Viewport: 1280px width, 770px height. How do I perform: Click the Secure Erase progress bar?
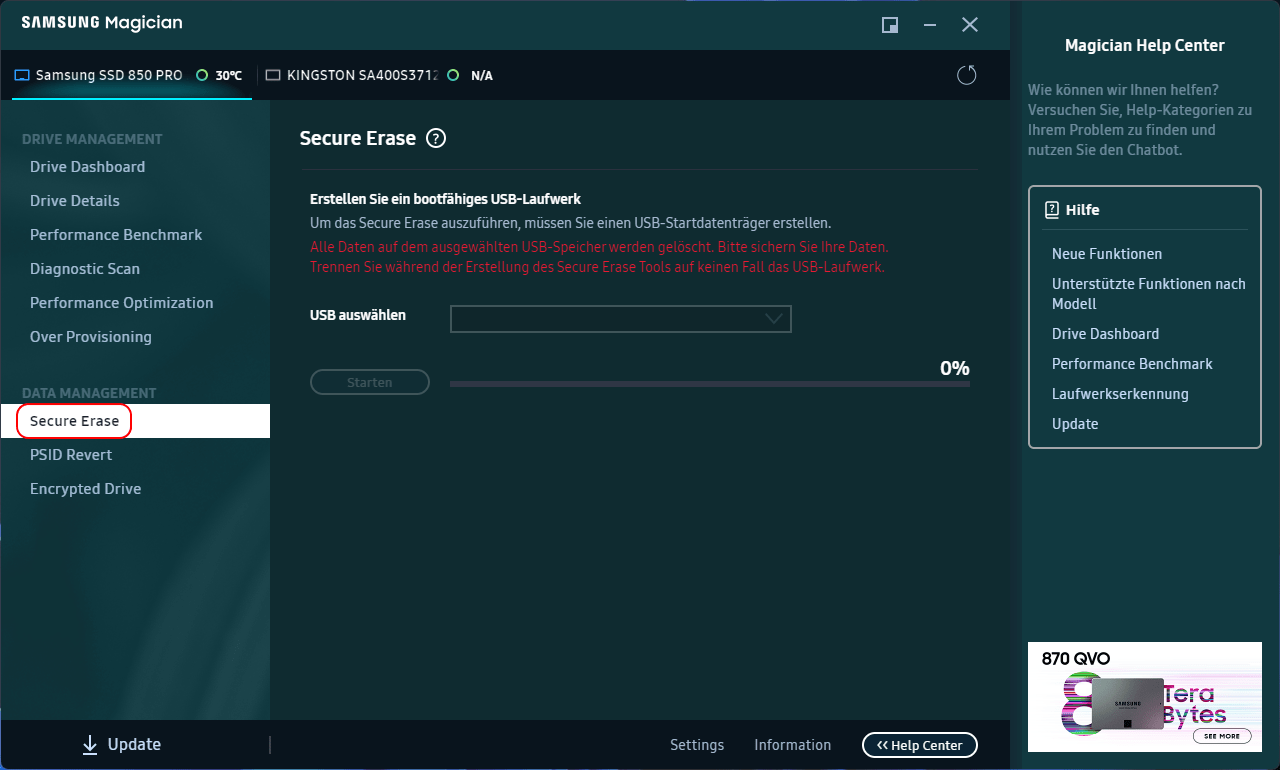(710, 384)
